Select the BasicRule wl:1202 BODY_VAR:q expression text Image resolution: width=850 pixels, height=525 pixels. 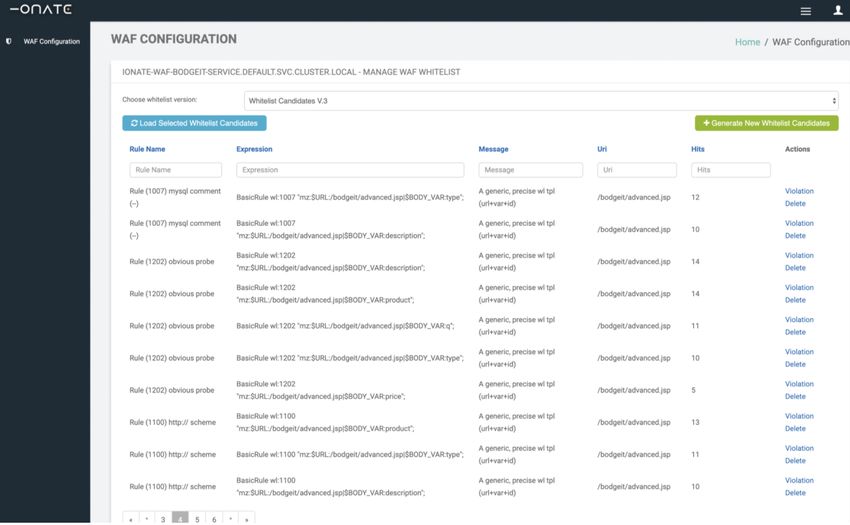tap(345, 326)
